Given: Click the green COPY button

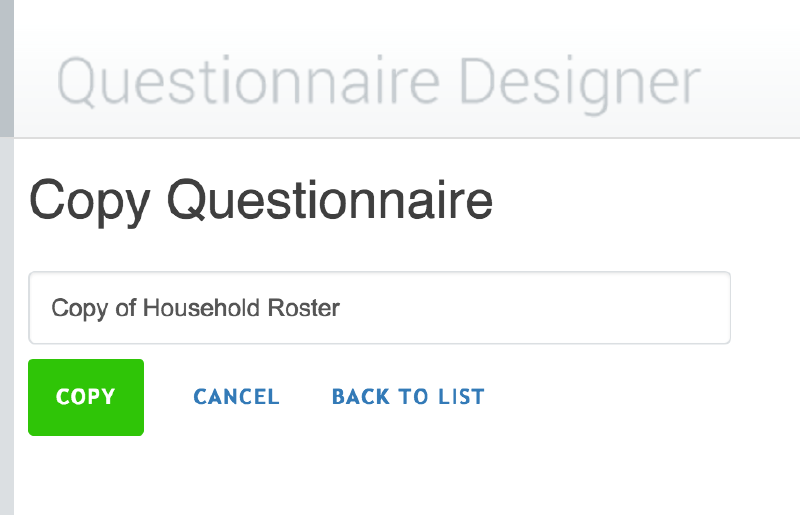Looking at the screenshot, I should (86, 397).
